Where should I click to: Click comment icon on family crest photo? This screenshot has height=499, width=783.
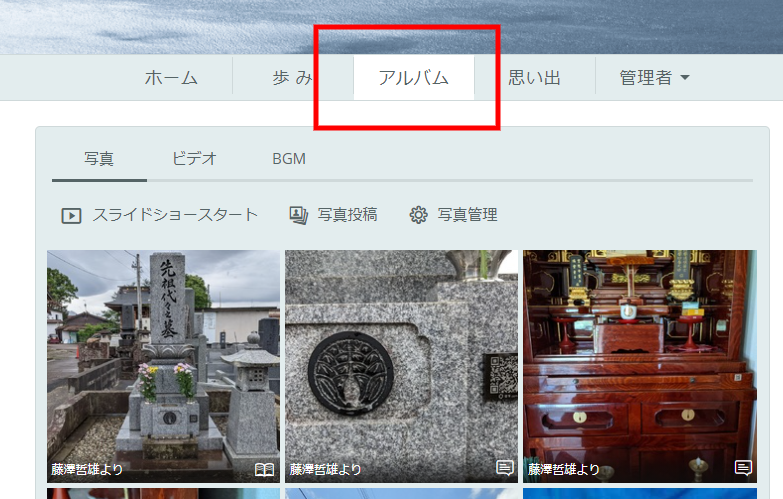click(505, 468)
